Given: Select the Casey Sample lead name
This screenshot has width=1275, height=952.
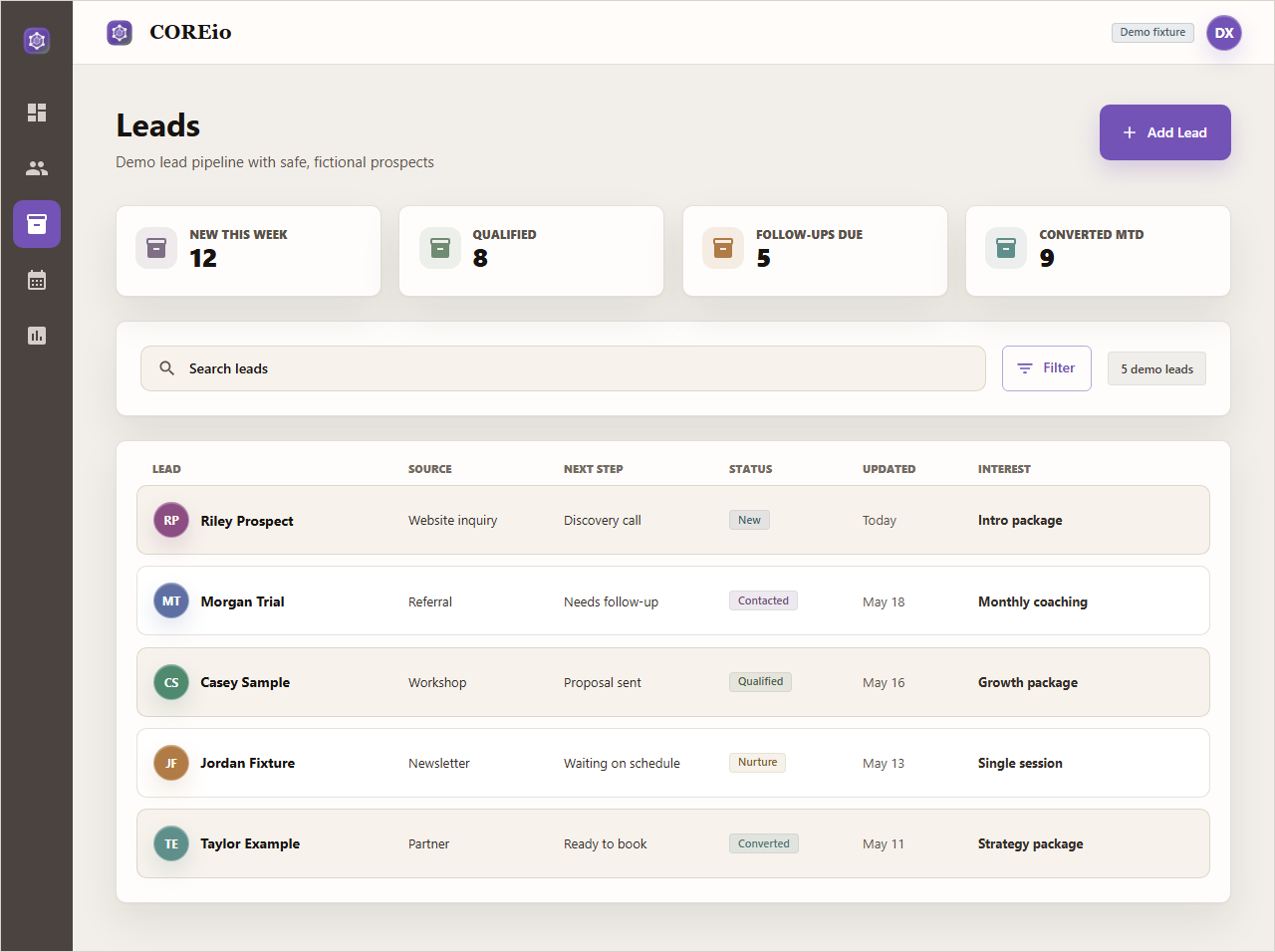Looking at the screenshot, I should (x=245, y=682).
